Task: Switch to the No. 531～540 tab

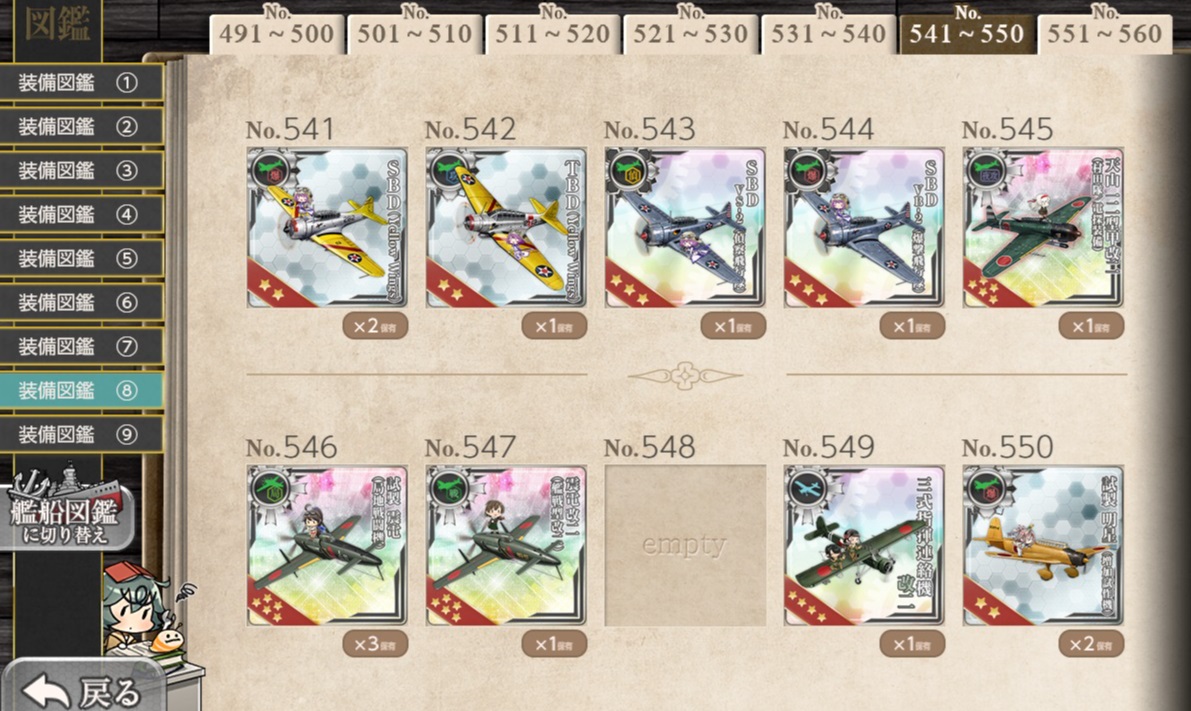Action: point(829,29)
